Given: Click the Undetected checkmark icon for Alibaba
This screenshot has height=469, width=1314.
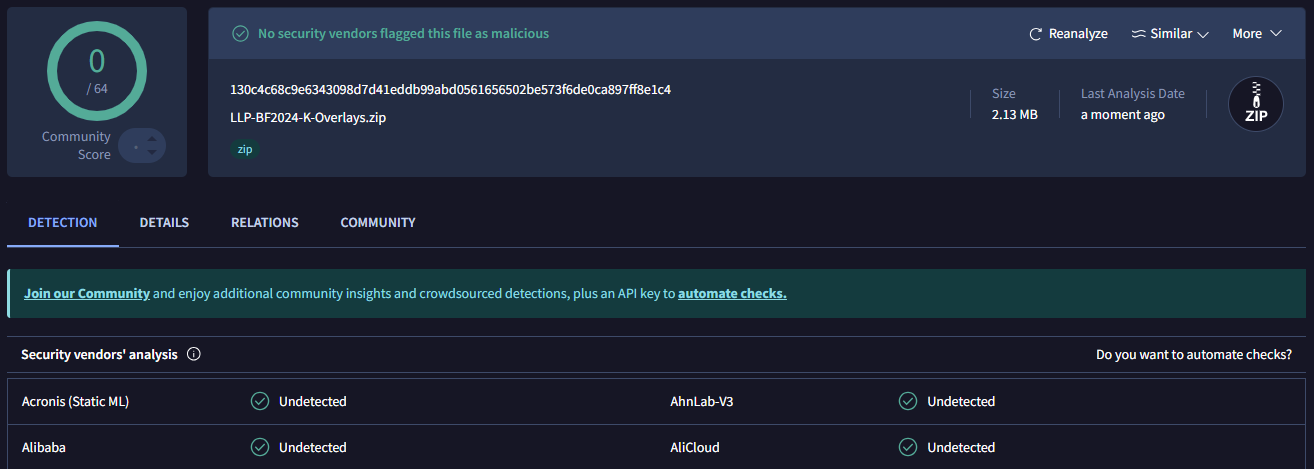Looking at the screenshot, I should (x=260, y=447).
